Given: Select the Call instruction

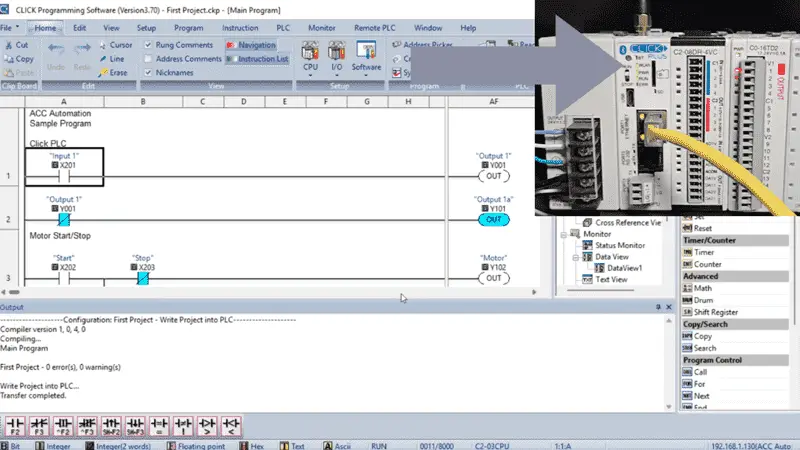Looking at the screenshot, I should coord(695,372).
